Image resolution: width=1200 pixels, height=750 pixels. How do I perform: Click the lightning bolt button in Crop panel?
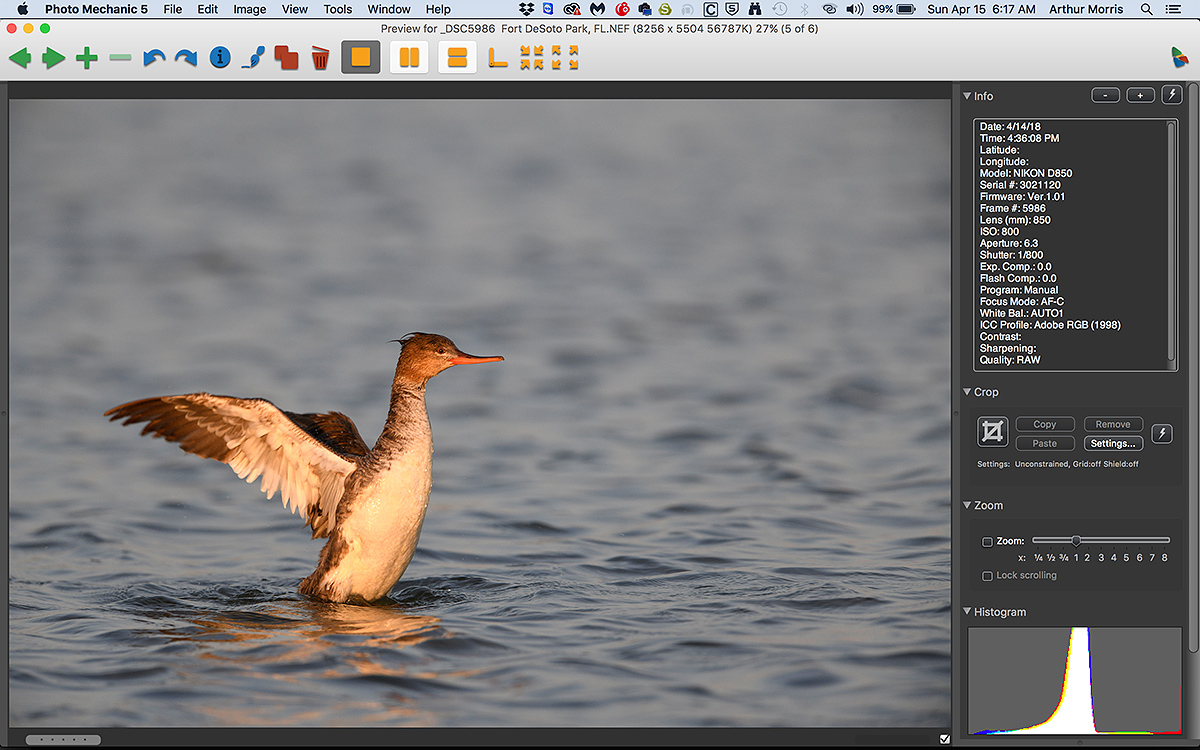click(1162, 433)
